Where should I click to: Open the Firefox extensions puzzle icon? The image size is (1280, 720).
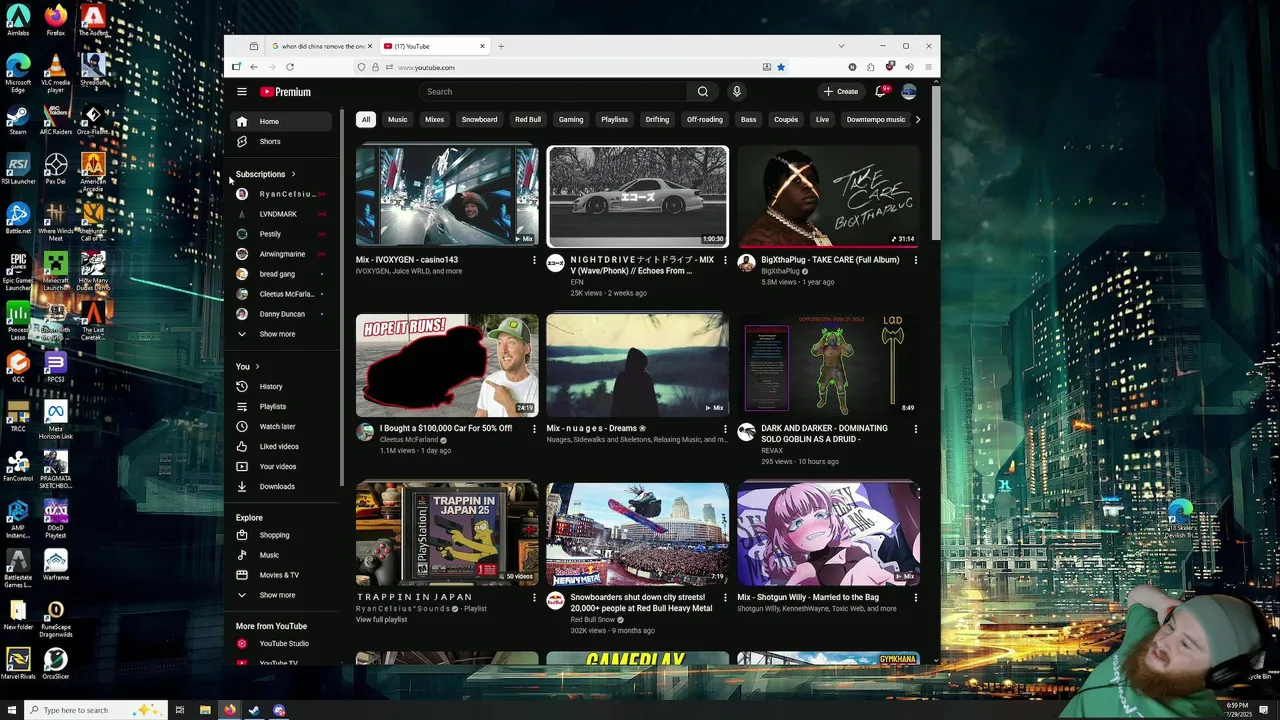[x=871, y=67]
